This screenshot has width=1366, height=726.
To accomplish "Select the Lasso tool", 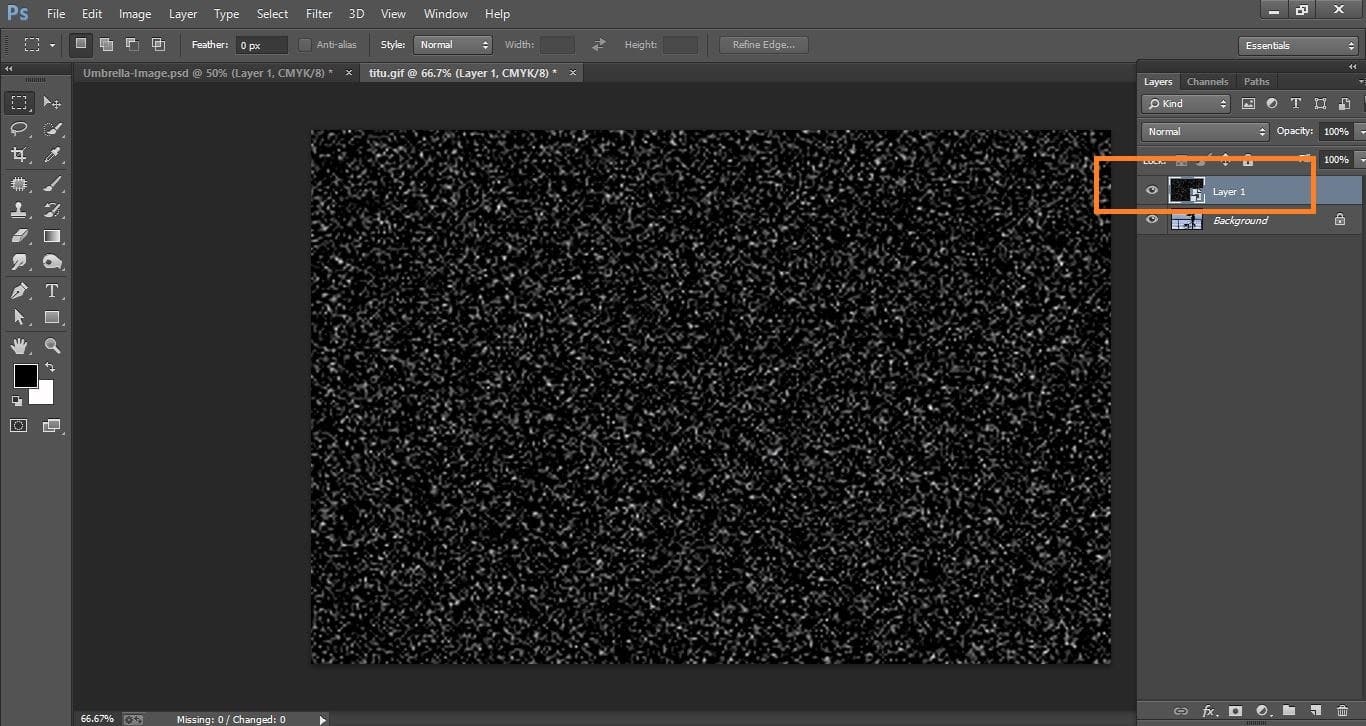I will point(19,128).
